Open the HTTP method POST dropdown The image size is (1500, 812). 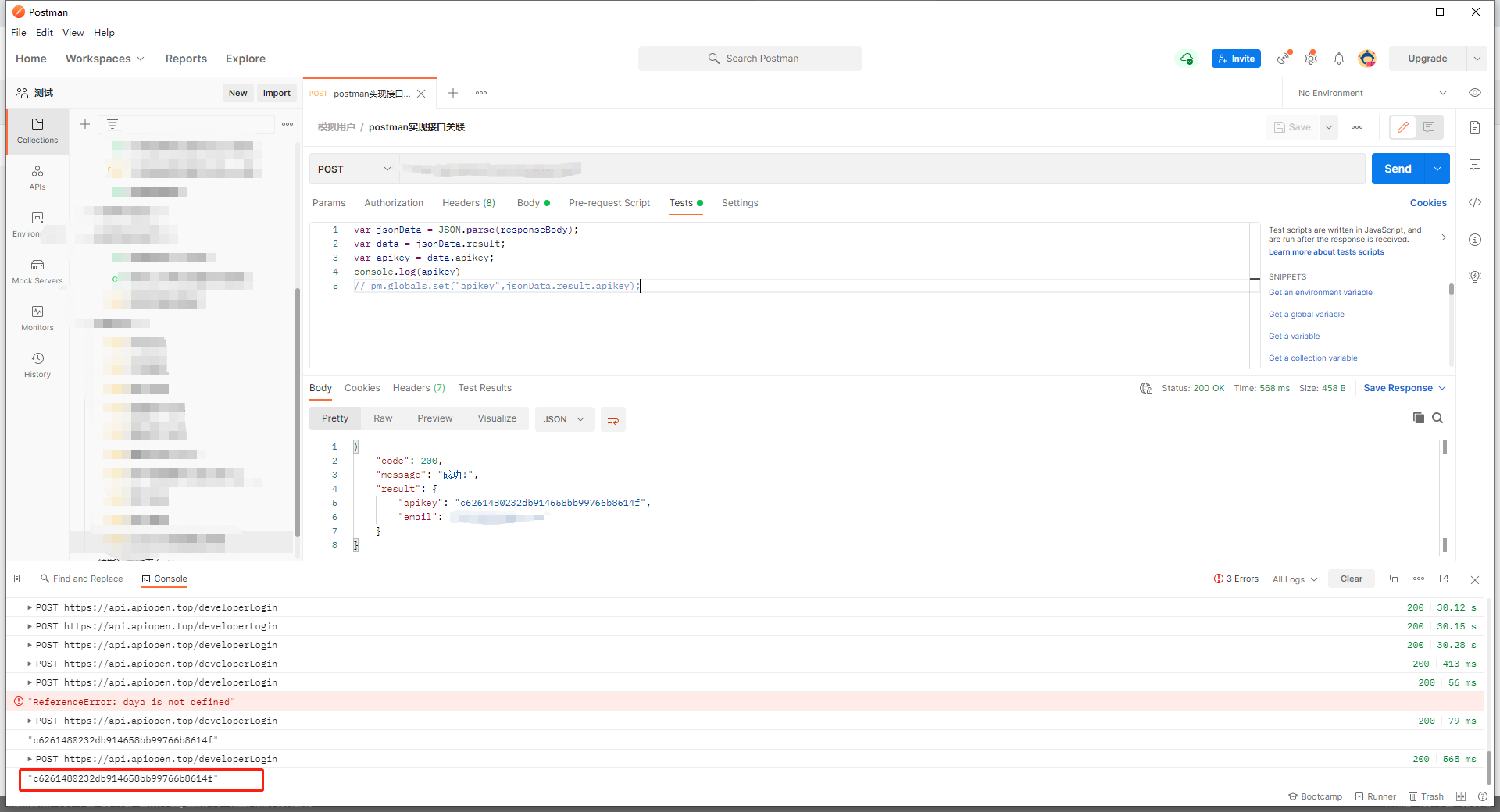pyautogui.click(x=354, y=169)
